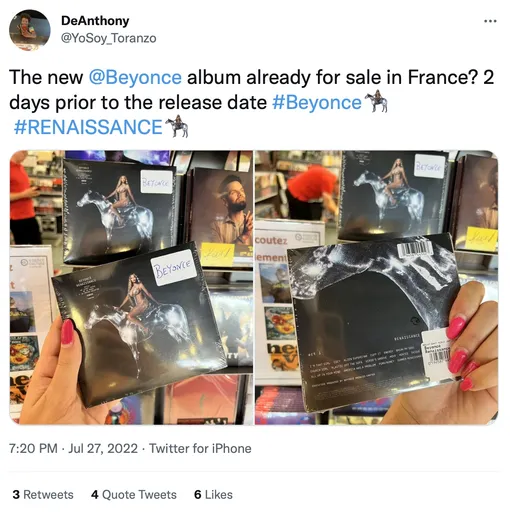
Task: View the 3 Retweets list
Action: pos(43,495)
